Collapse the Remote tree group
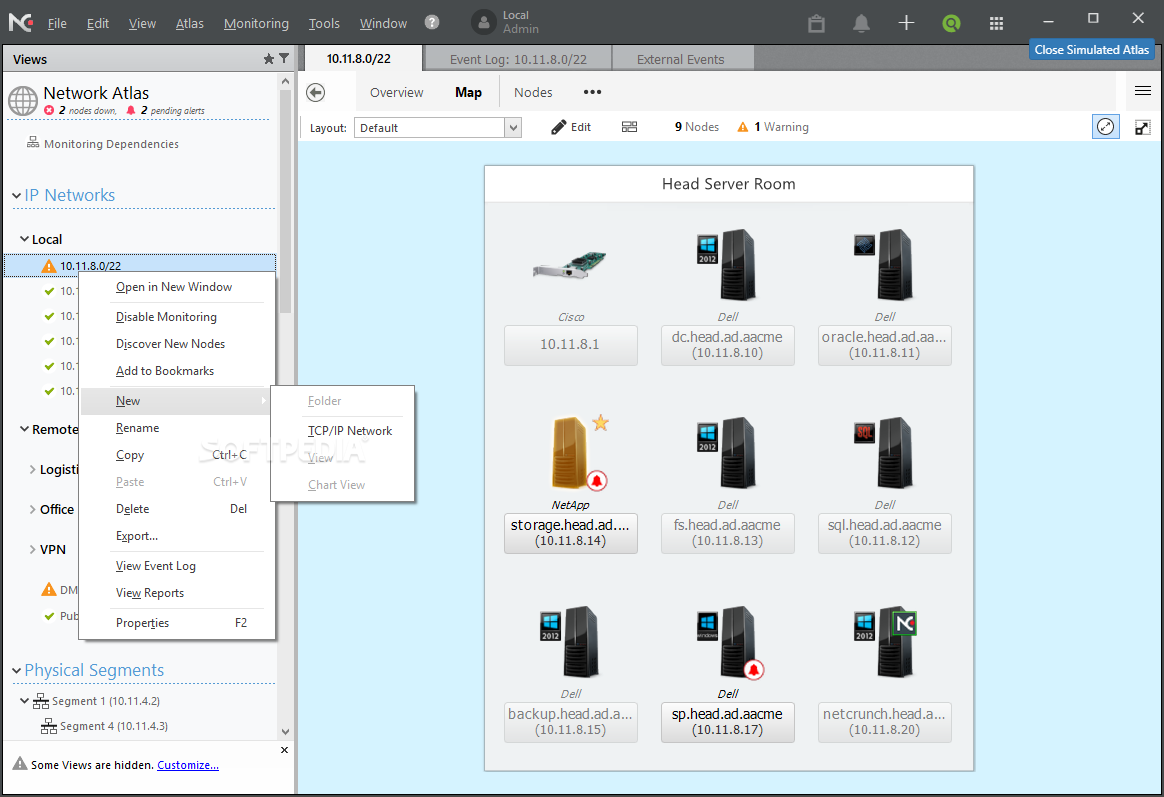The image size is (1164, 797). [x=24, y=429]
